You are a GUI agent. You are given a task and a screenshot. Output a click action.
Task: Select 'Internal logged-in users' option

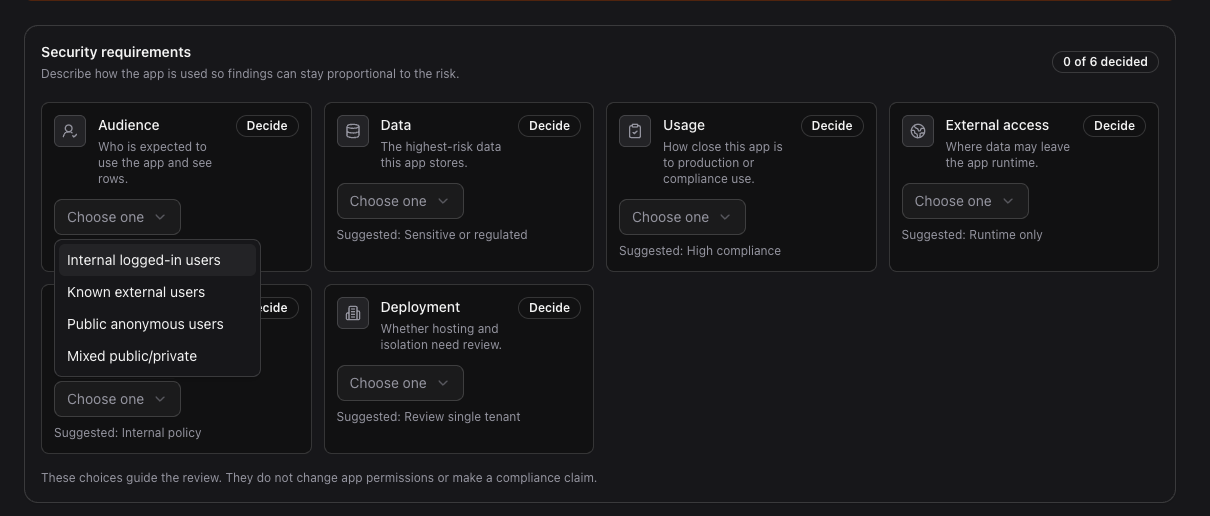click(x=157, y=260)
